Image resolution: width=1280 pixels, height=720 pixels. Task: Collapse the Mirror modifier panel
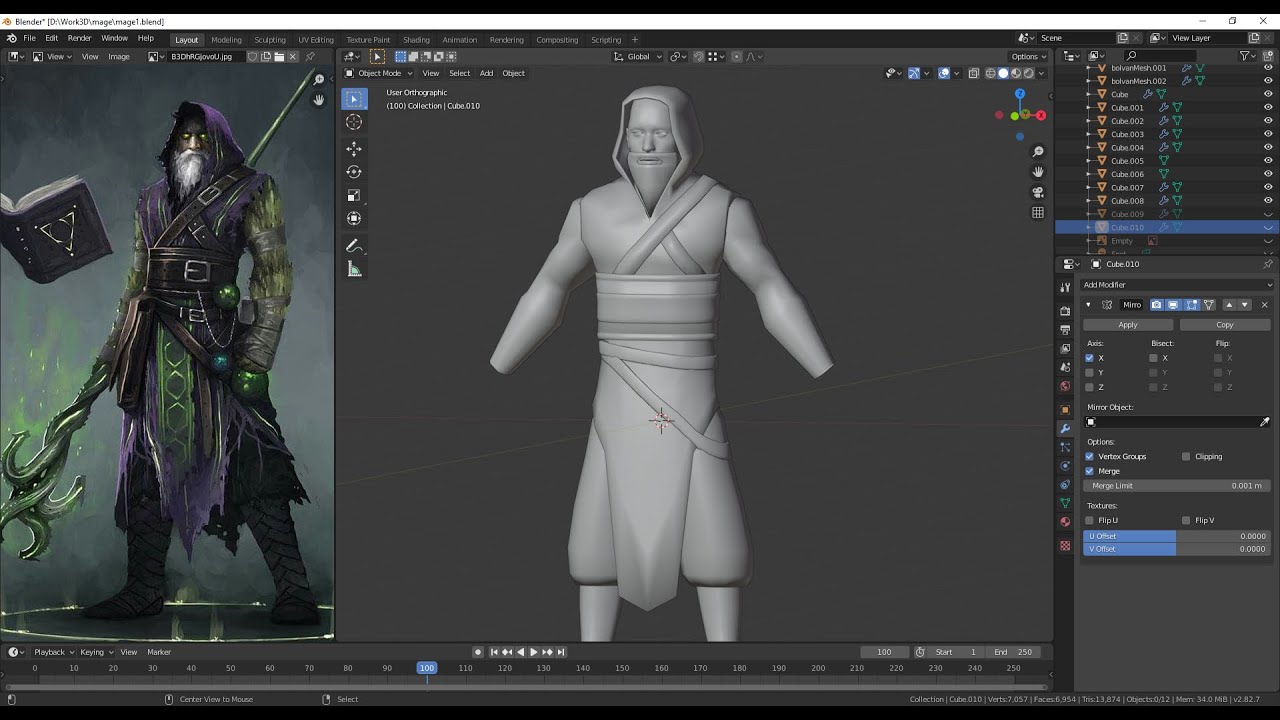[x=1088, y=305]
